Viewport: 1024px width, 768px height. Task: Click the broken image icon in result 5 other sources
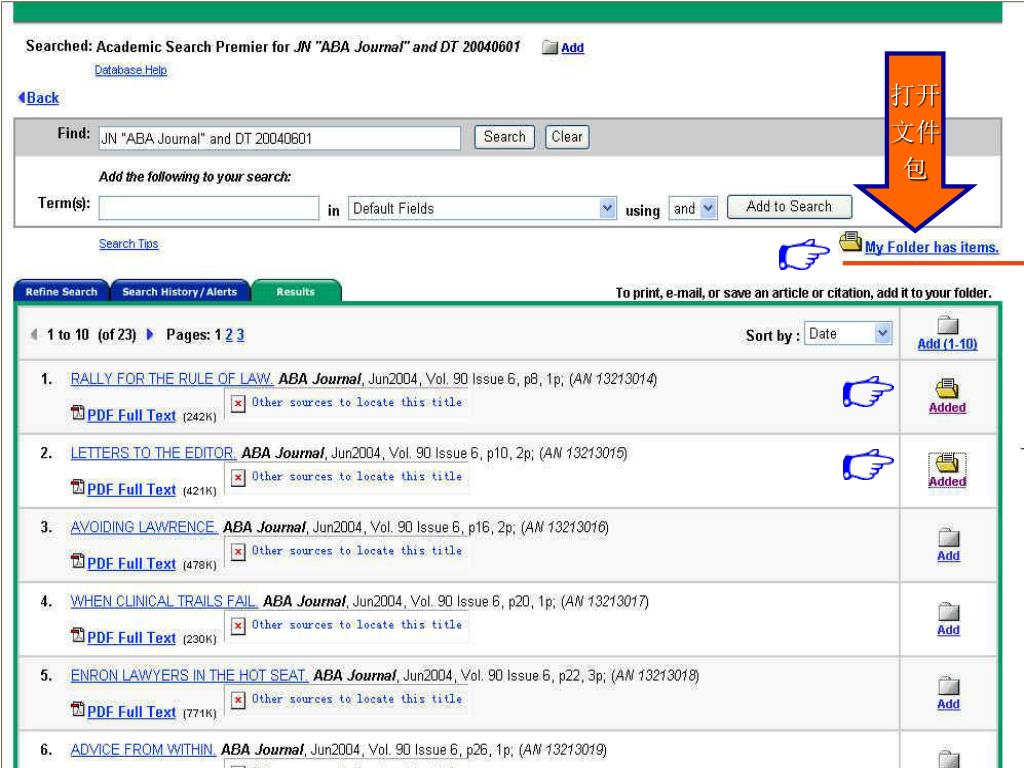tap(238, 700)
